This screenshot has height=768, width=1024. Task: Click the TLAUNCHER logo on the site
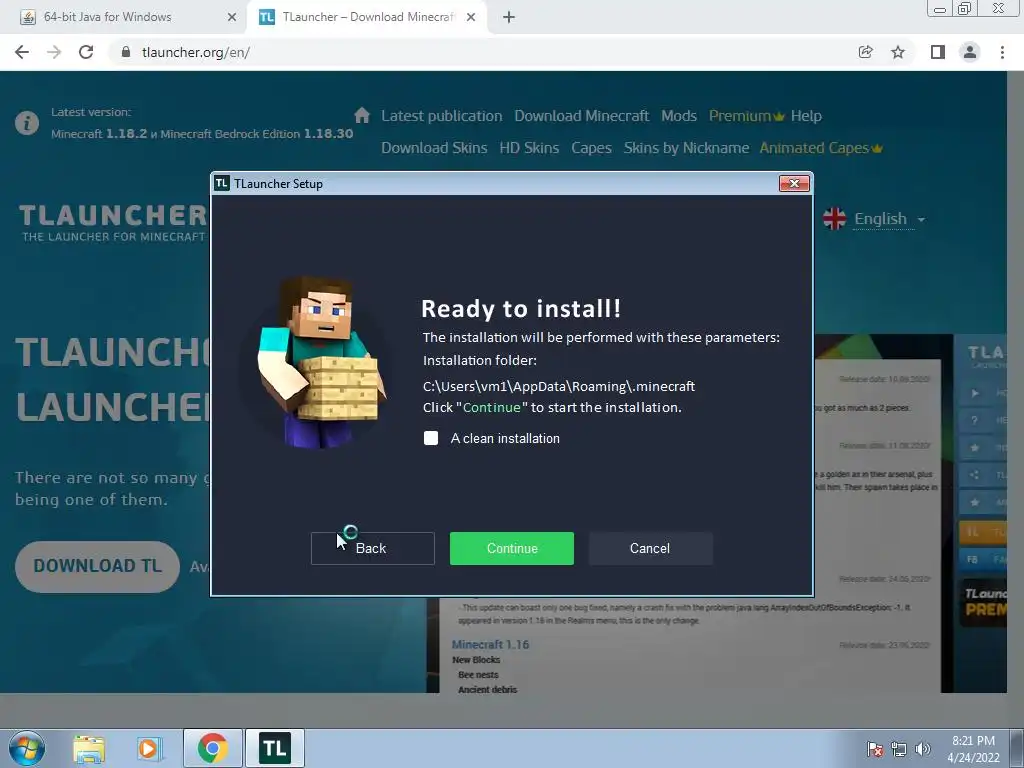(x=112, y=222)
